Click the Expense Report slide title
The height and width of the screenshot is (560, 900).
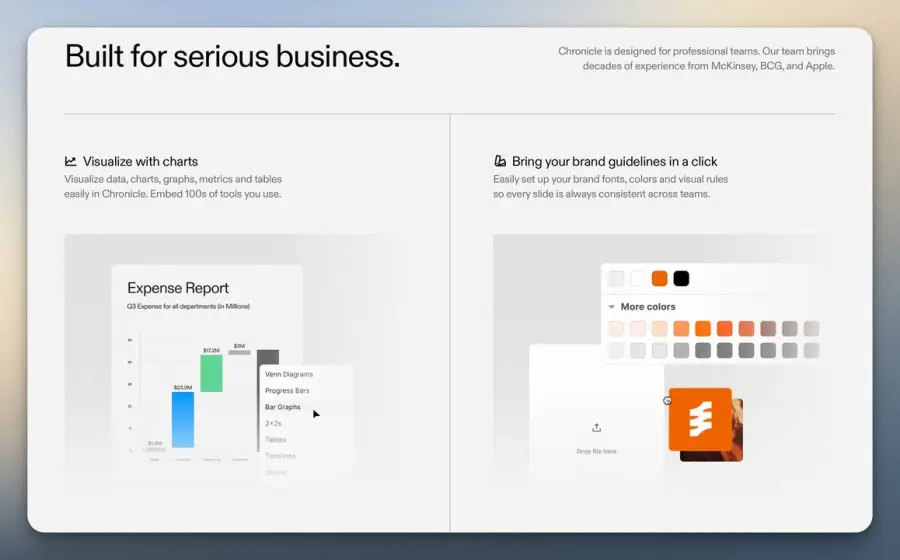point(178,288)
